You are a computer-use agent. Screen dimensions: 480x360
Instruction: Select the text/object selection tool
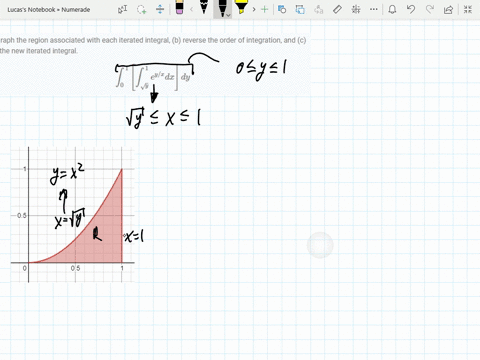(x=122, y=9)
